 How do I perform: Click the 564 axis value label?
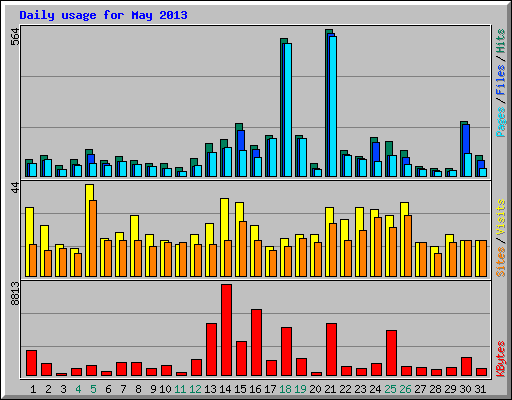click(15, 37)
